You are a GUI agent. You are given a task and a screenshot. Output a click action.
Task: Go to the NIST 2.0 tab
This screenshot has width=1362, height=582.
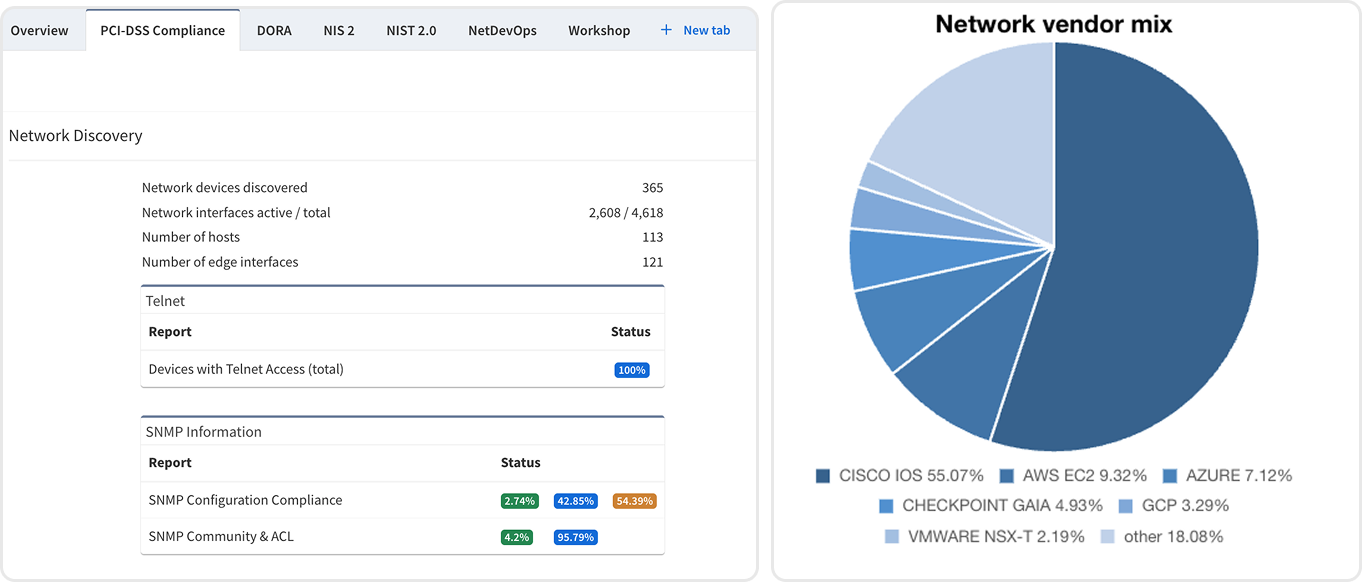click(x=411, y=30)
